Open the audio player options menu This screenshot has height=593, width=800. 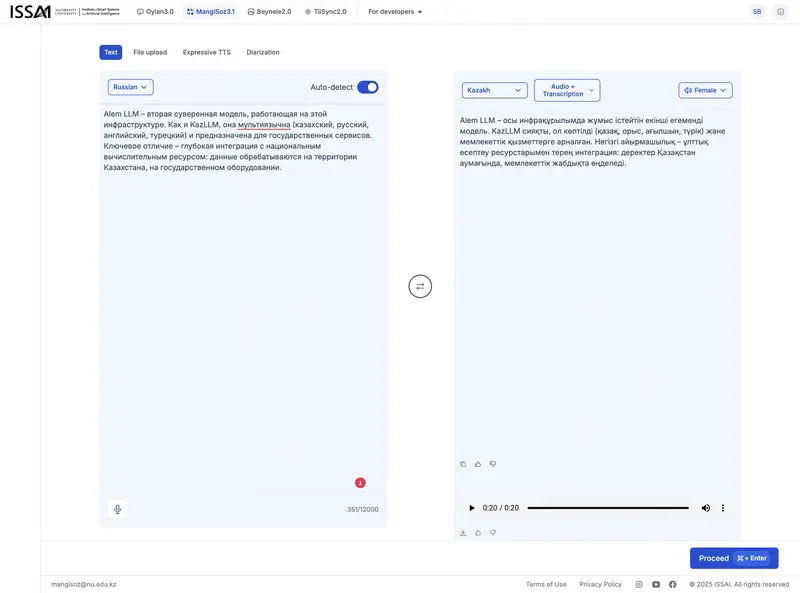click(x=722, y=507)
